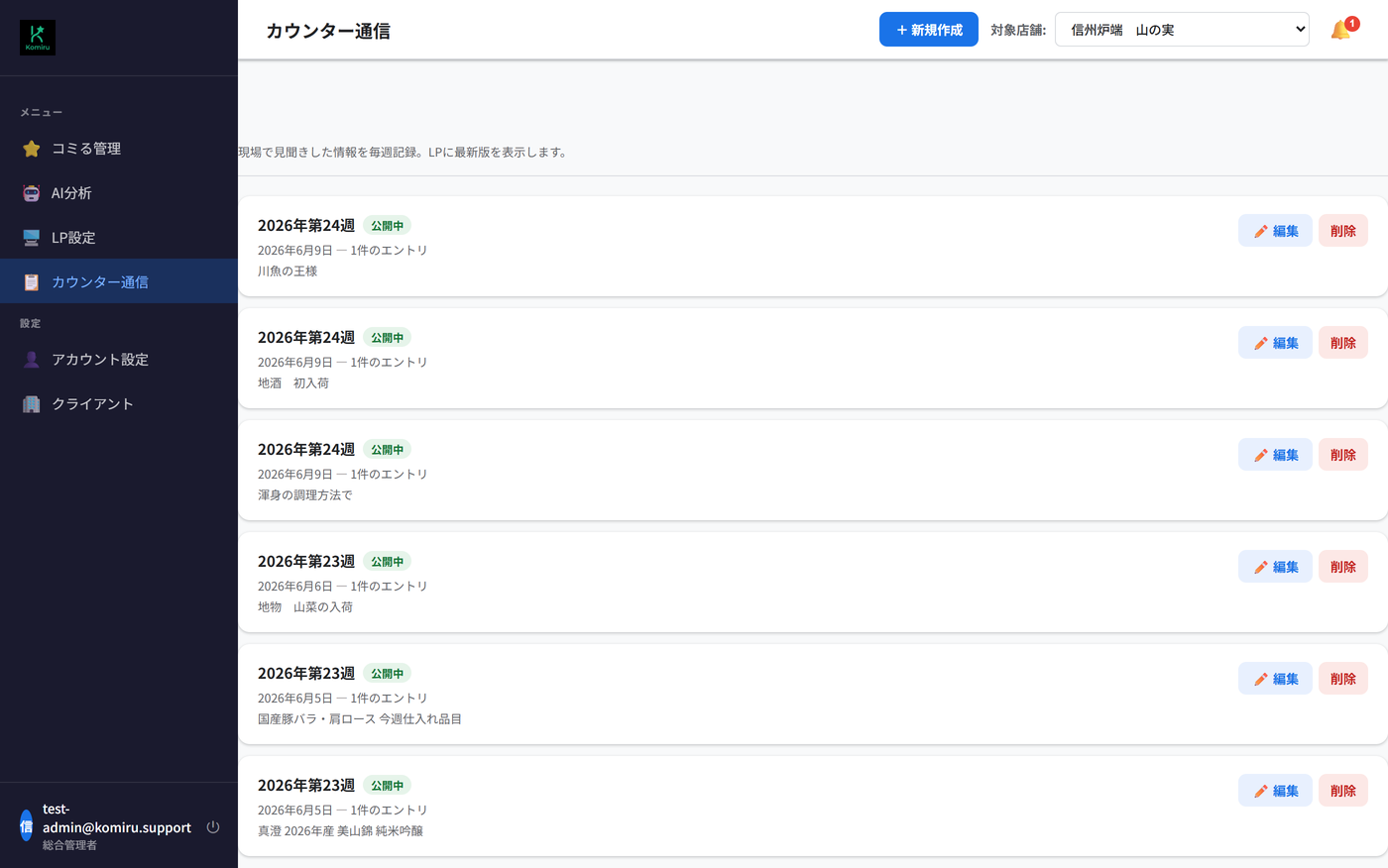
Task: Open the クライアント menu item
Action: pyautogui.click(x=119, y=404)
